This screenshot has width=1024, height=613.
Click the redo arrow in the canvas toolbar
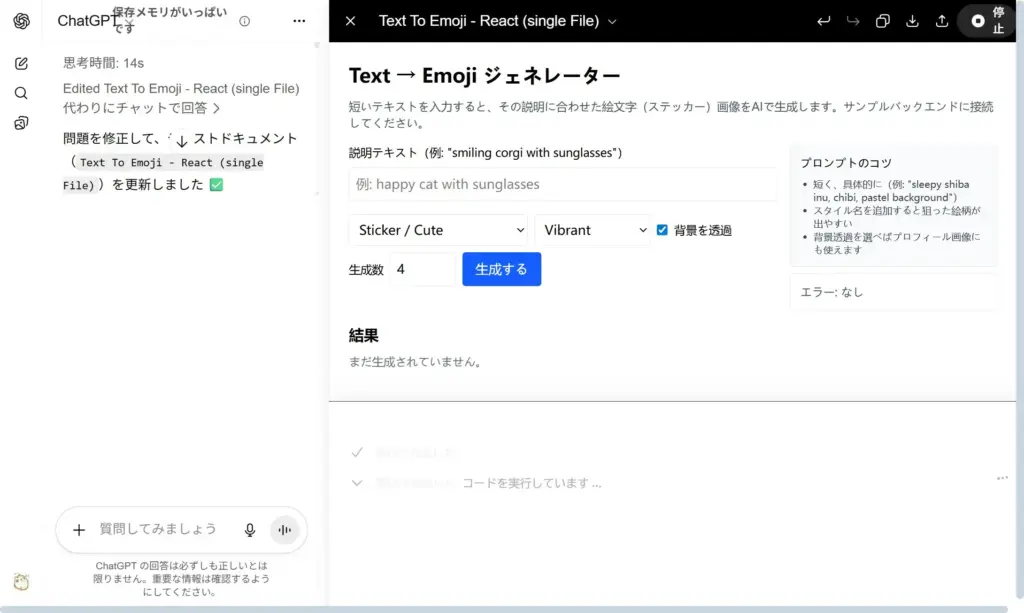[x=853, y=21]
